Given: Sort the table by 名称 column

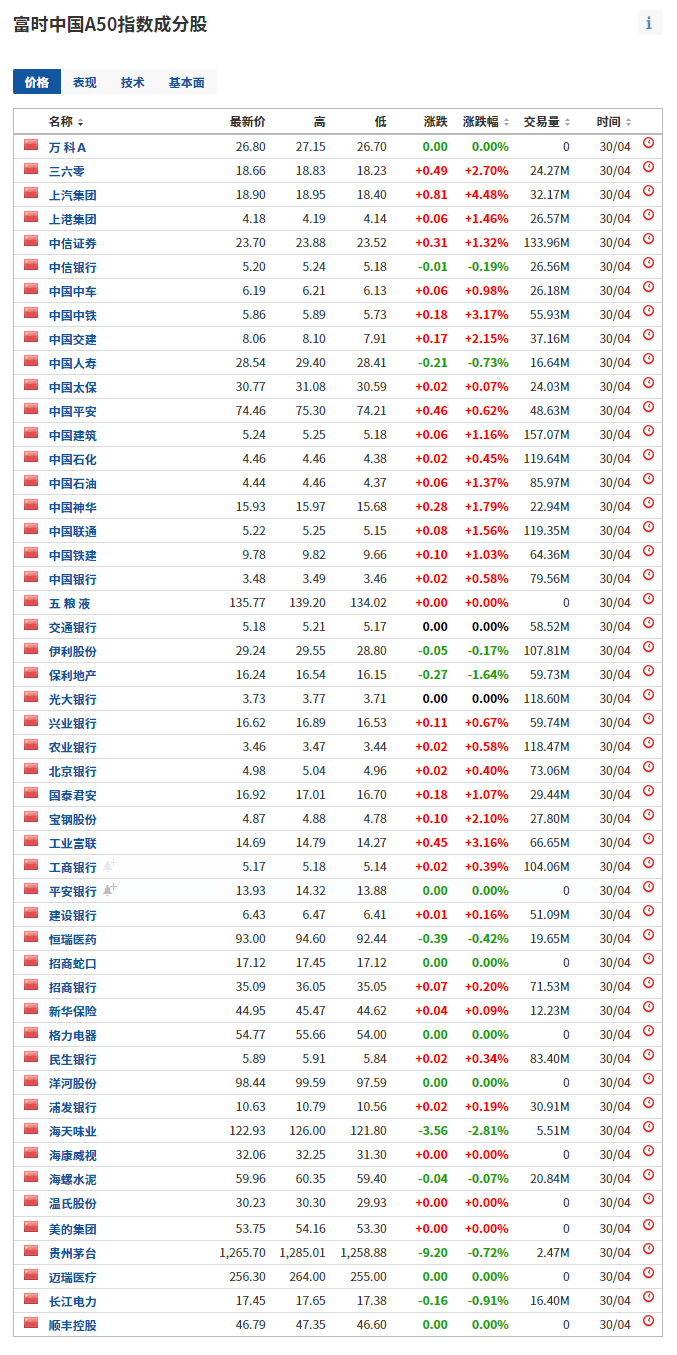Looking at the screenshot, I should [66, 122].
